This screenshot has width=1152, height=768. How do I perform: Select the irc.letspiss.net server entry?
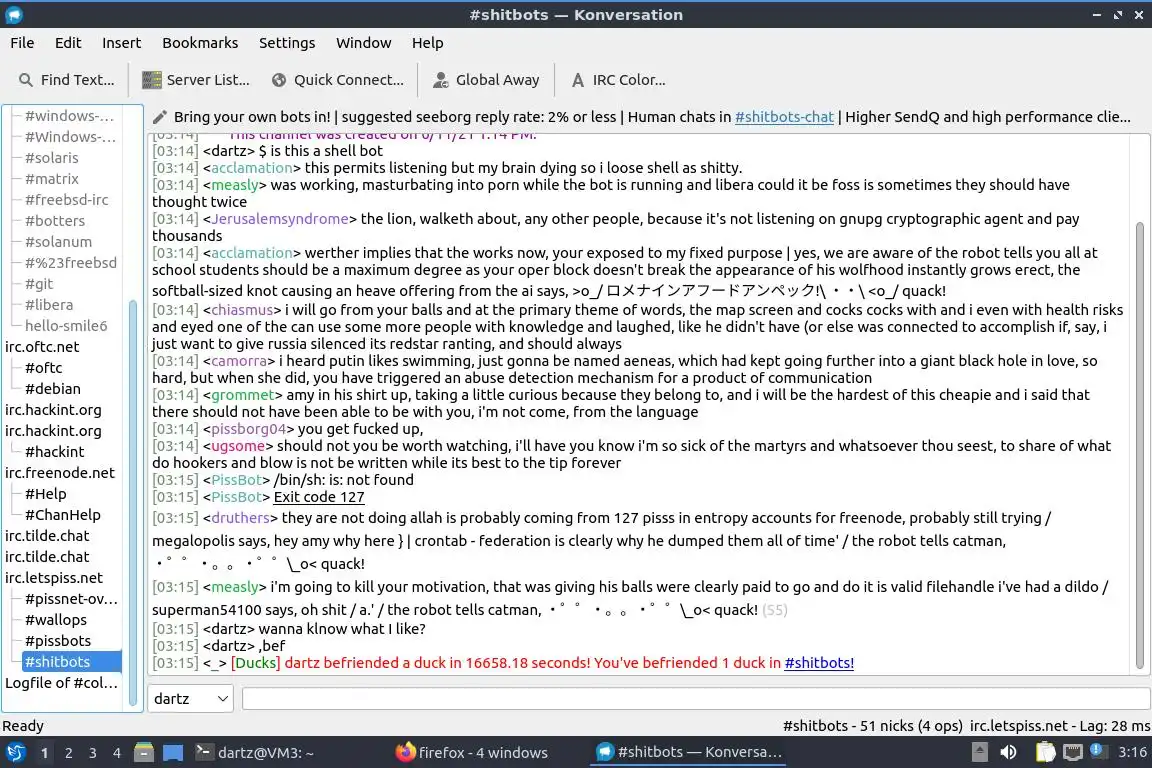pos(54,578)
